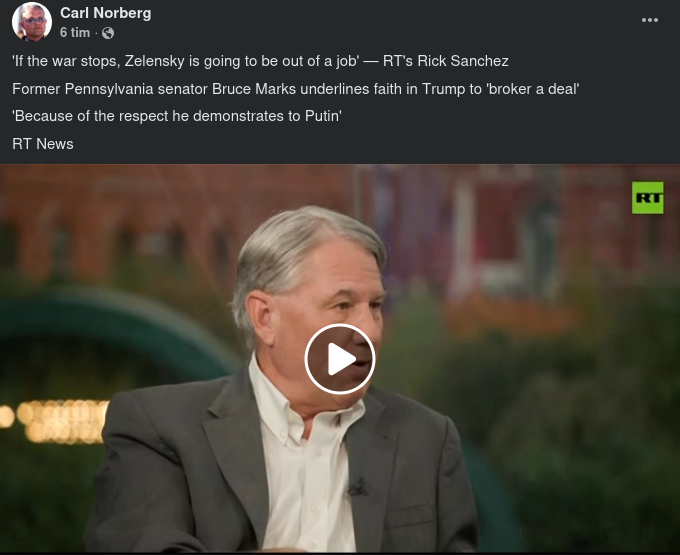680x555 pixels.
Task: Open the Carl Norberg profile name link
Action: pyautogui.click(x=105, y=13)
